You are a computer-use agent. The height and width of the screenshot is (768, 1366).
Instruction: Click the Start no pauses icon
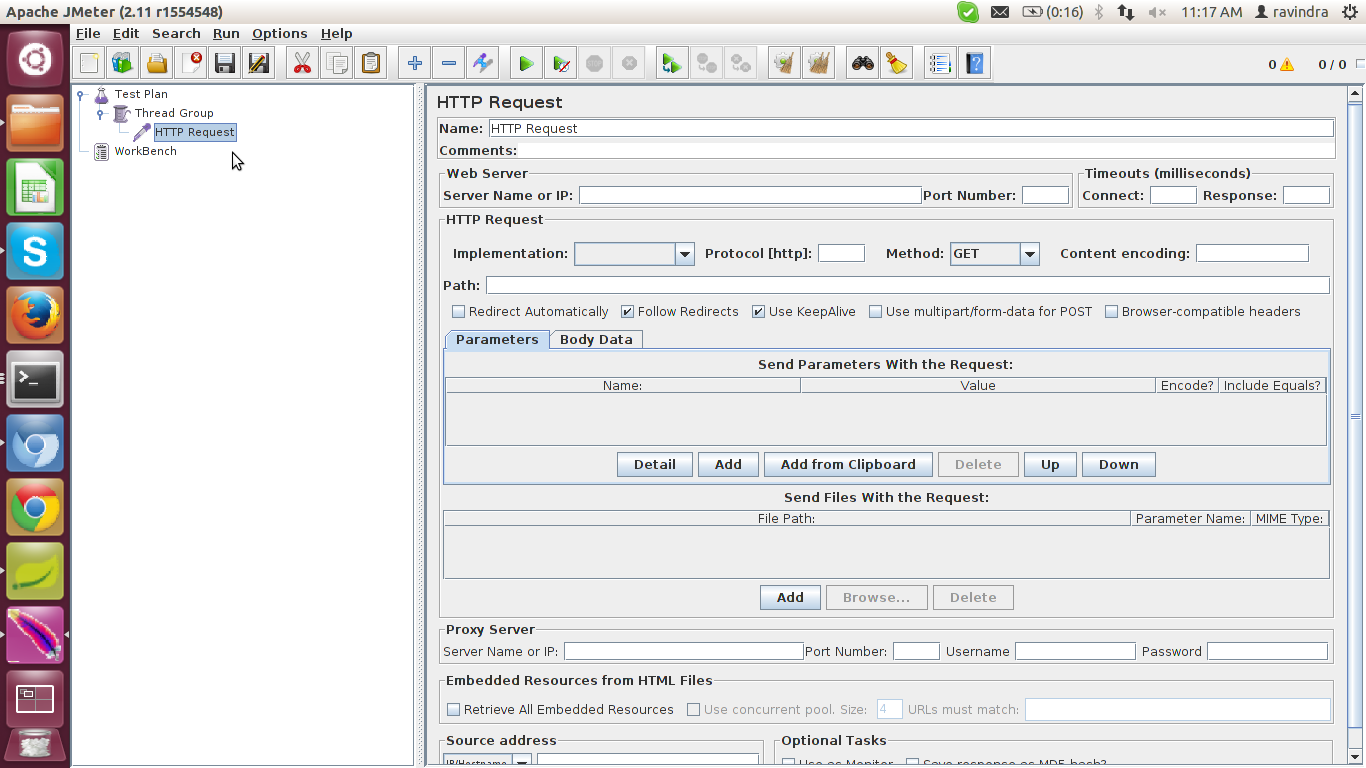point(561,64)
